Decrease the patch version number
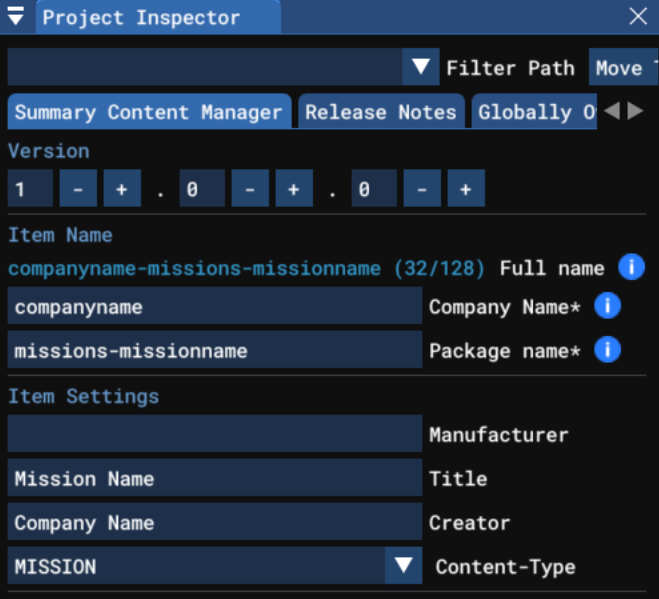659x599 pixels. click(422, 189)
